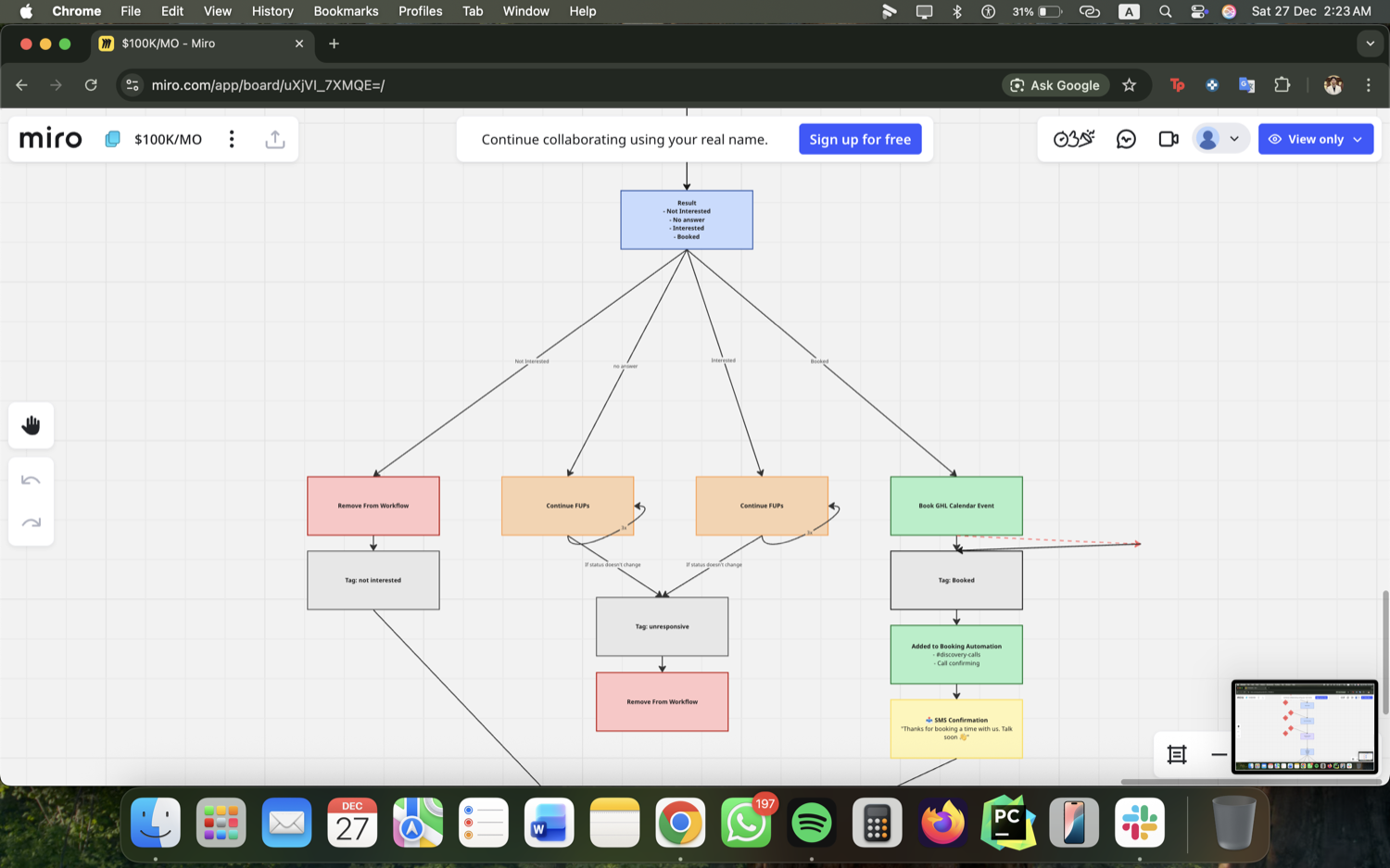Select the Continue FUPs box under Interested
Screen dimensions: 1390x868
coord(762,506)
